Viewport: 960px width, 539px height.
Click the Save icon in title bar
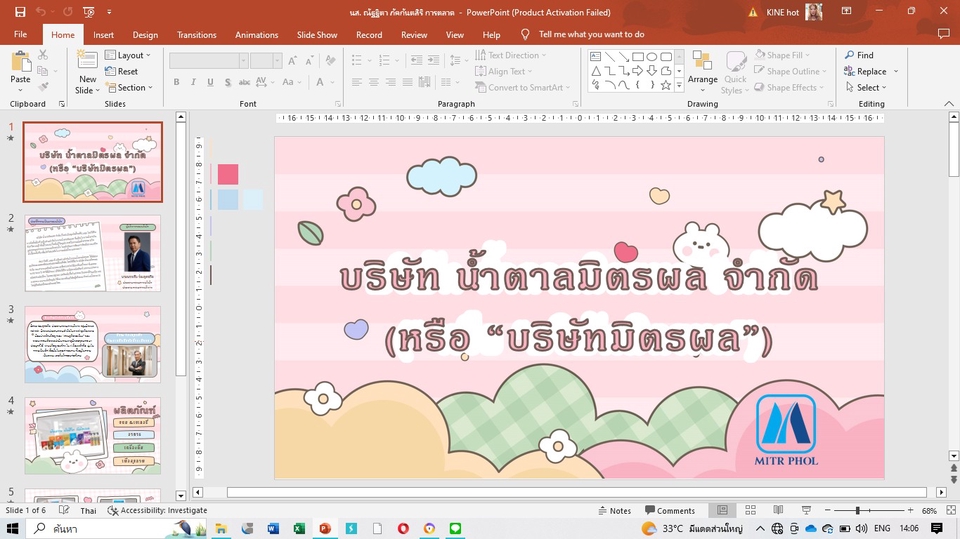(x=20, y=12)
